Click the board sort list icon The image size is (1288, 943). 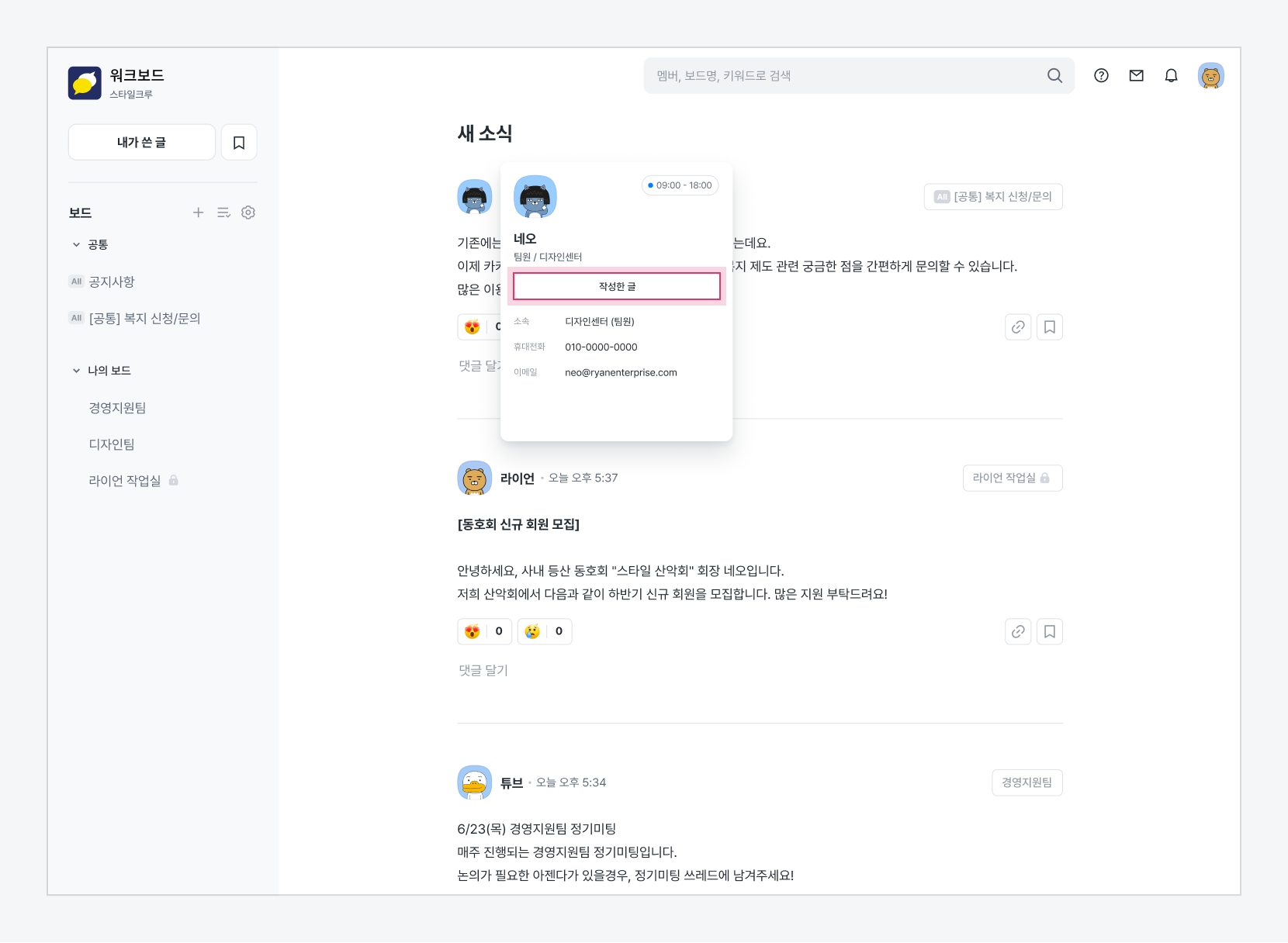click(x=223, y=212)
